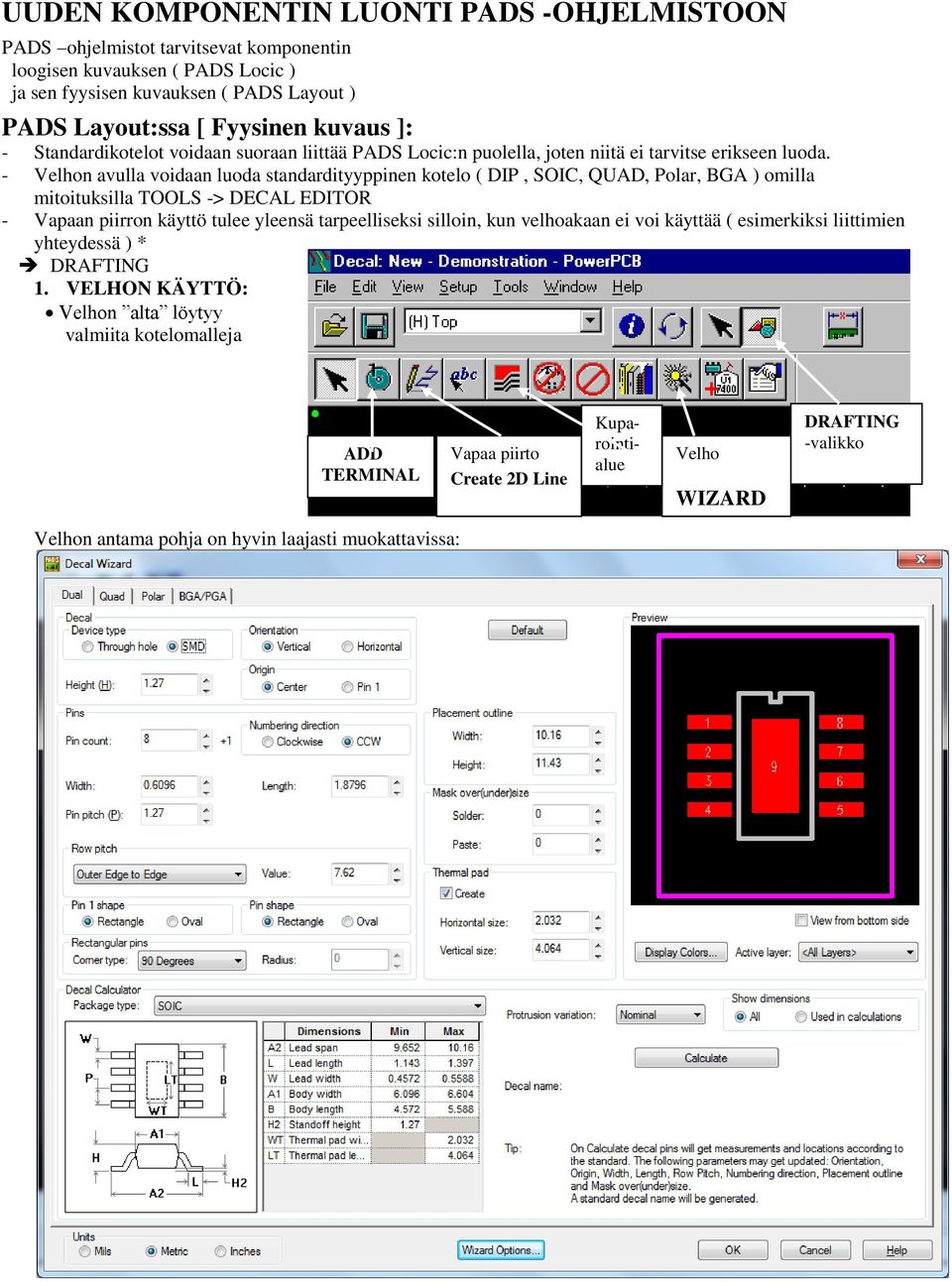This screenshot has width=952, height=1282.
Task: Open the Setup menu
Action: [458, 287]
